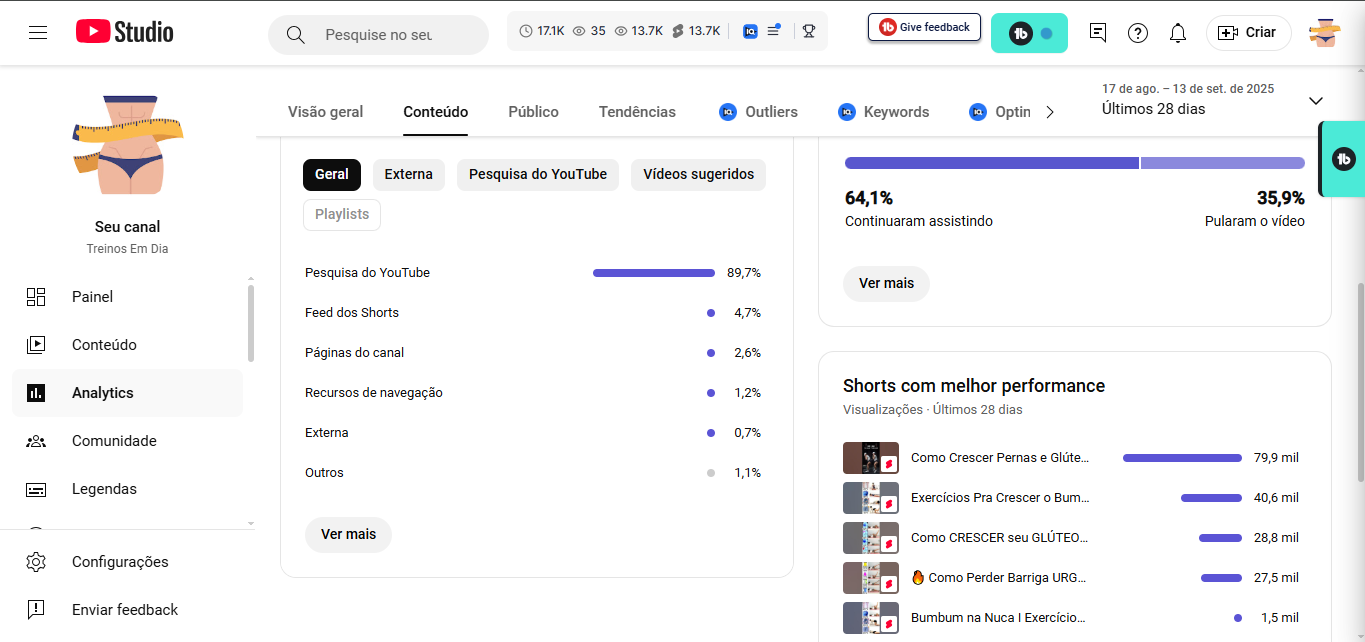Click the YouTube Studio logo
1365x642 pixels.
pos(125,32)
